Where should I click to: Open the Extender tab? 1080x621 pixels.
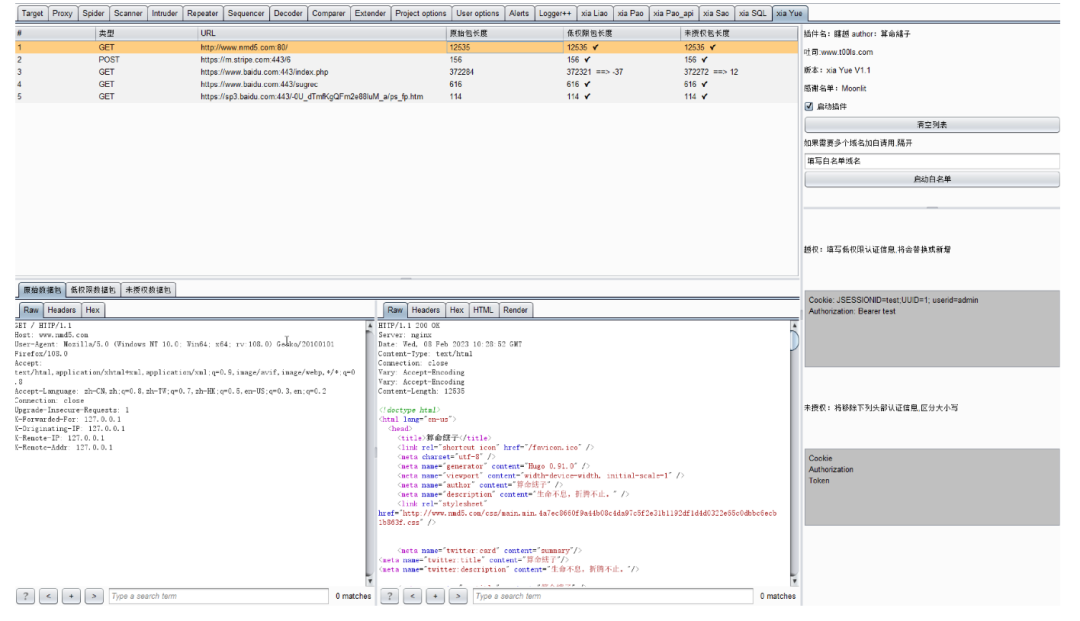[370, 13]
